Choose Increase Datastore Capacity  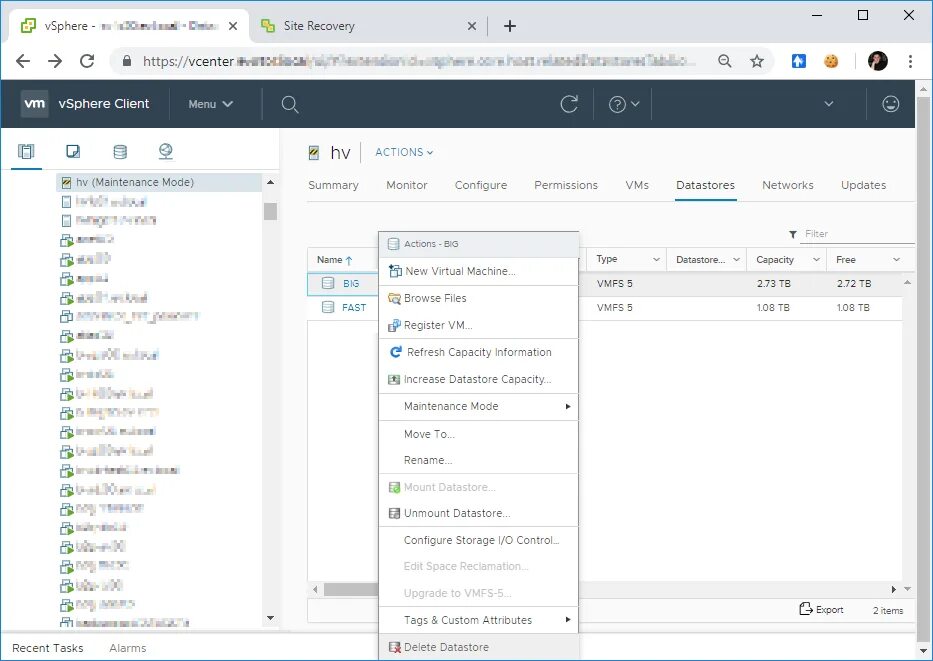tap(478, 380)
